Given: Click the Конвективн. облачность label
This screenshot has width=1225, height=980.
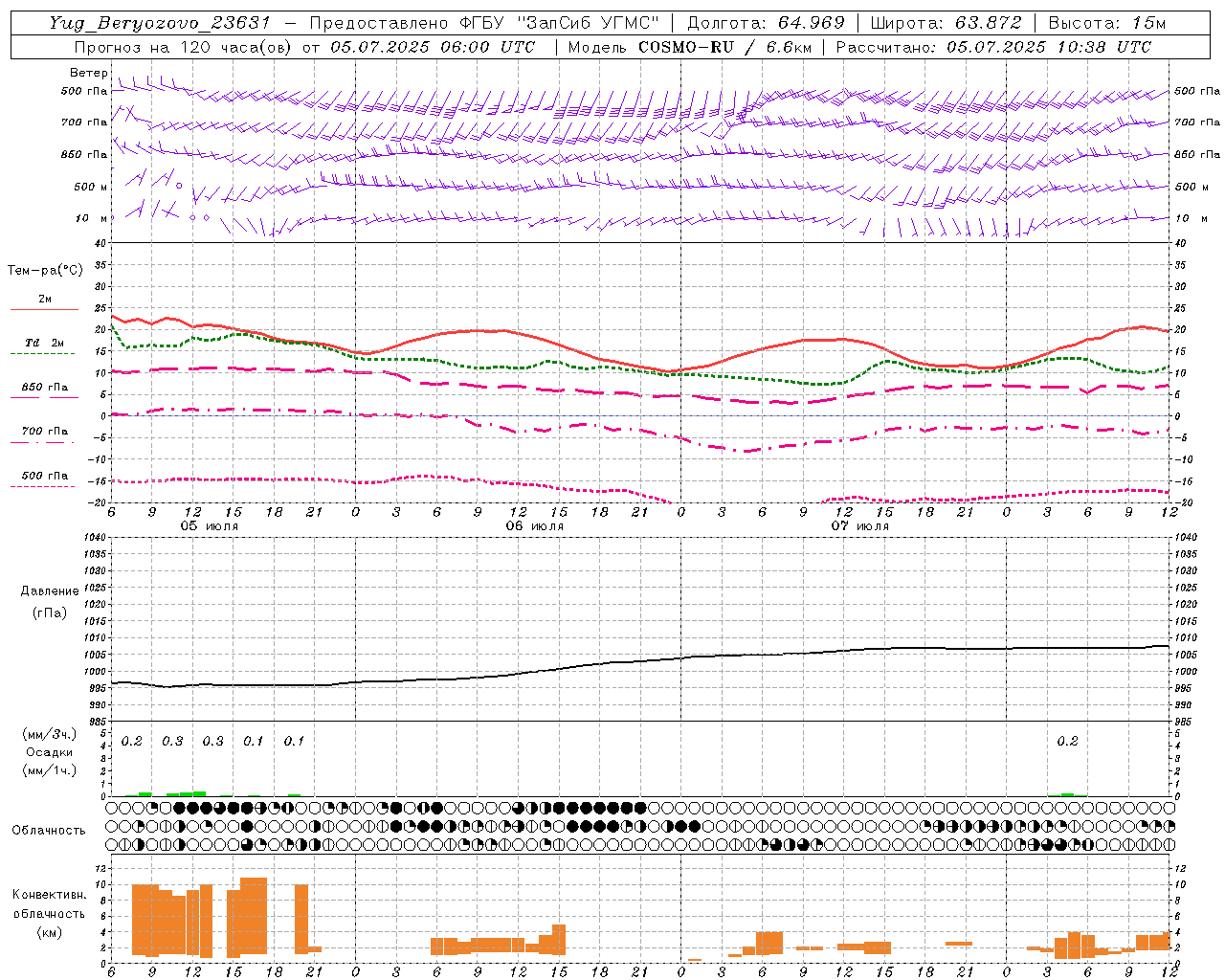Looking at the screenshot, I should [49, 904].
